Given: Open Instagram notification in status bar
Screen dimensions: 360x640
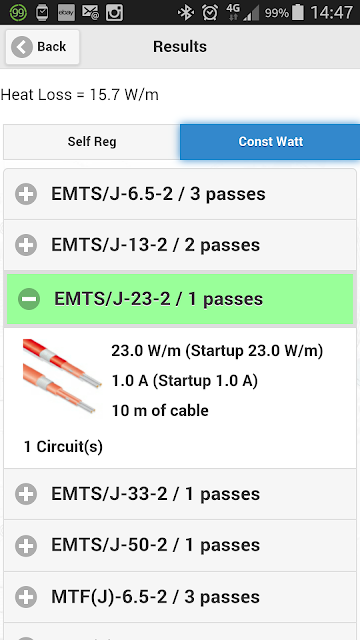Looking at the screenshot, I should tap(114, 12).
